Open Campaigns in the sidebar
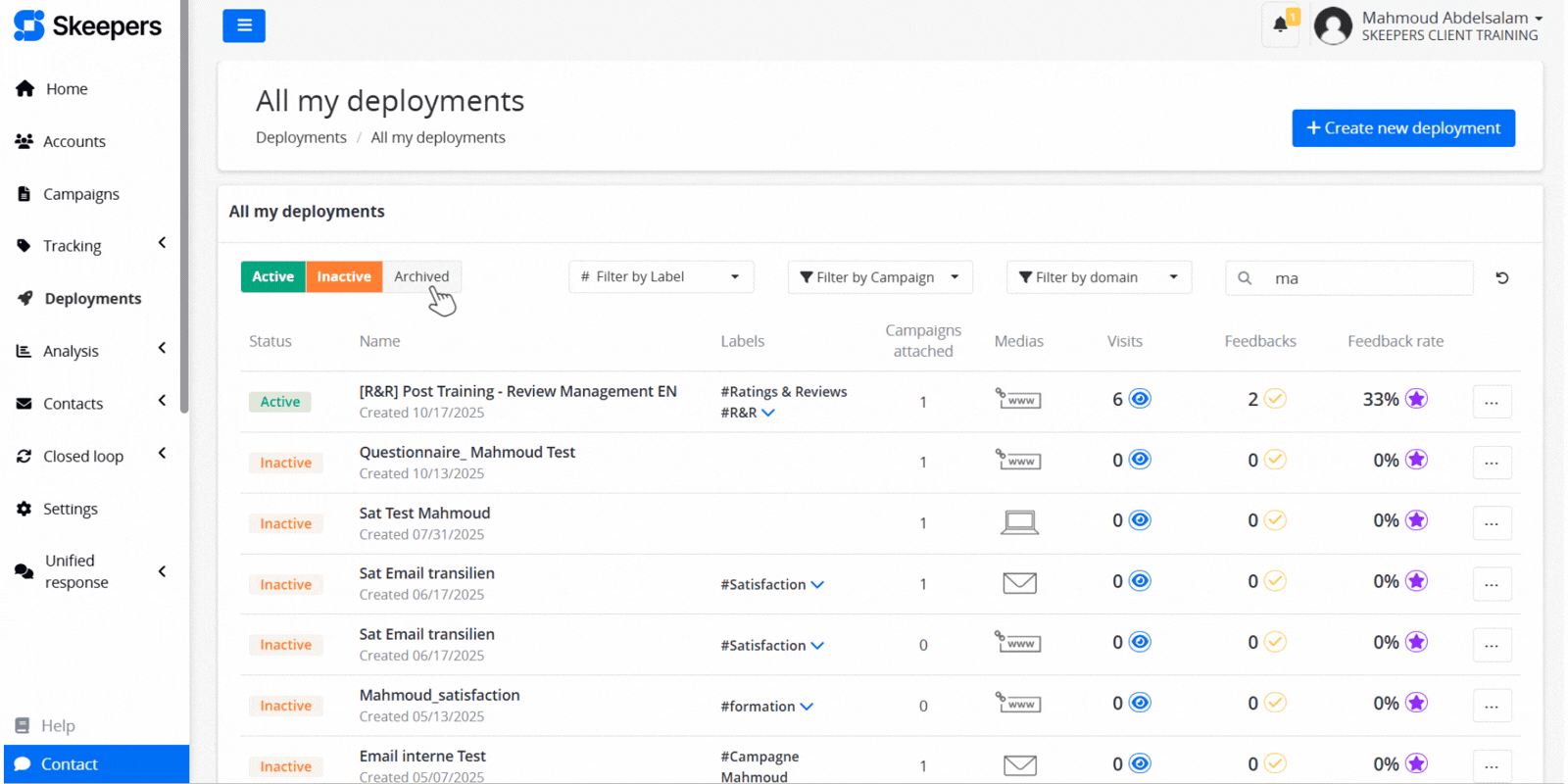Screen dimensions: 1568x784 coord(81,194)
